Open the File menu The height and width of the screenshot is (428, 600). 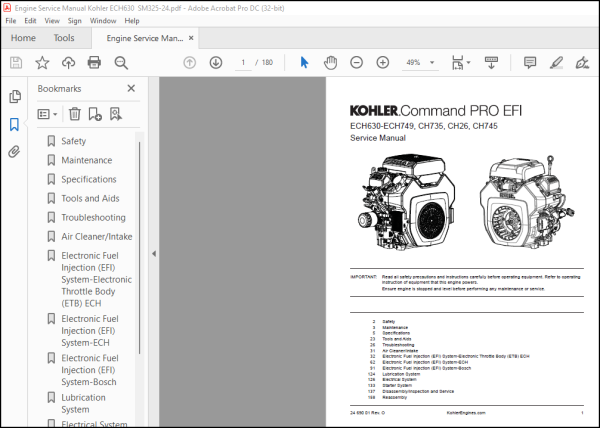pos(11,21)
